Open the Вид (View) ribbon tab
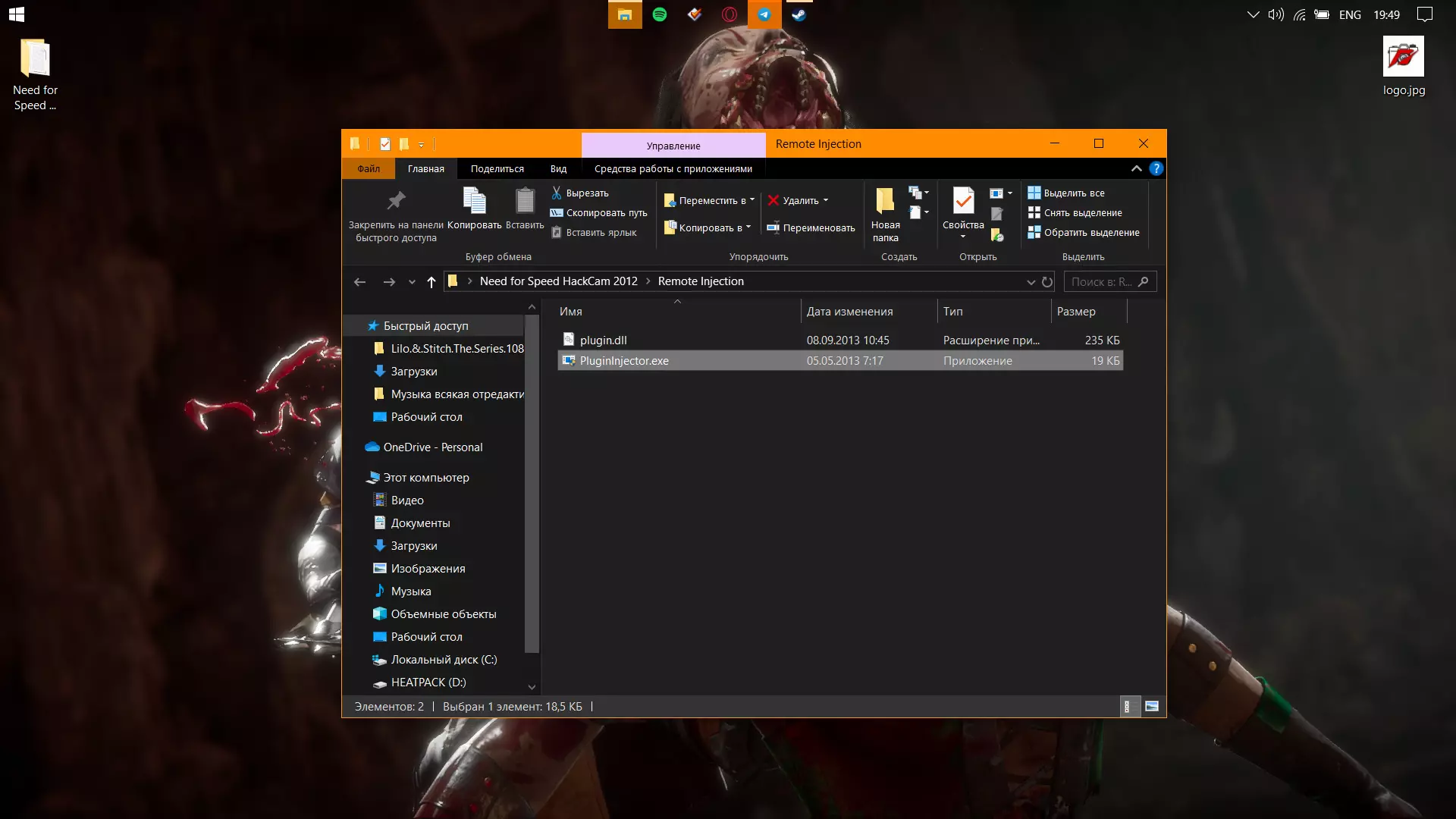Viewport: 1456px width, 819px height. point(558,168)
